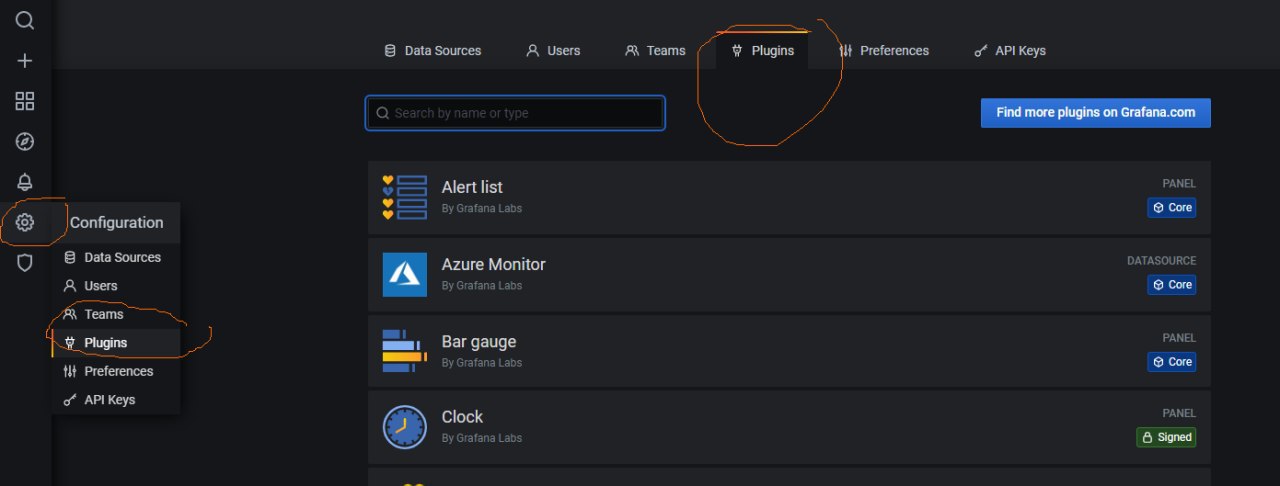The width and height of the screenshot is (1280, 486).
Task: Click Find more plugins on Grafana.com button
Action: pos(1096,113)
